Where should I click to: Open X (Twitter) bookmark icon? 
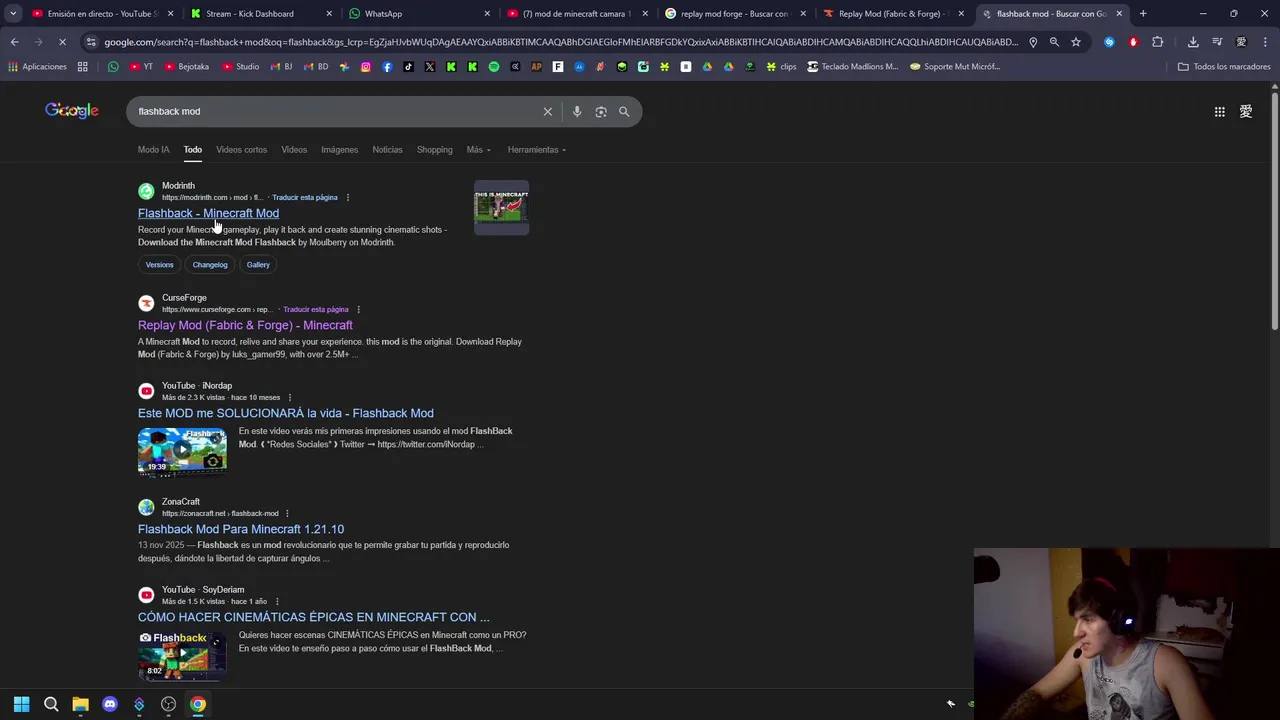[430, 67]
